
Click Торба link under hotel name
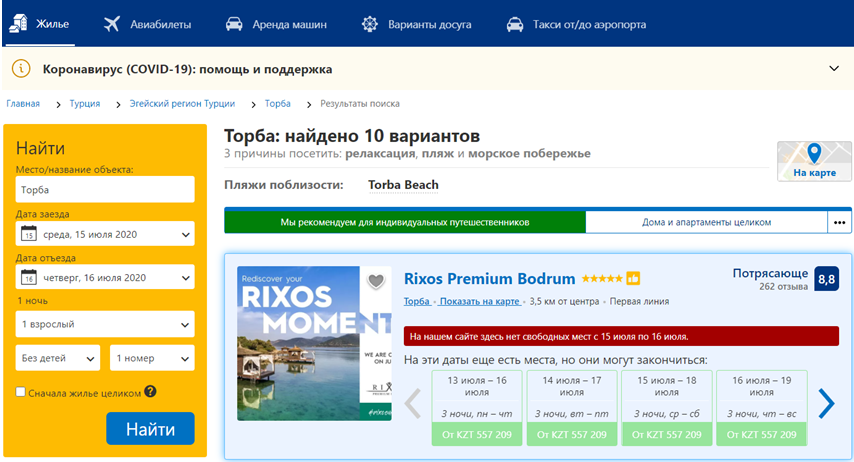pos(417,301)
